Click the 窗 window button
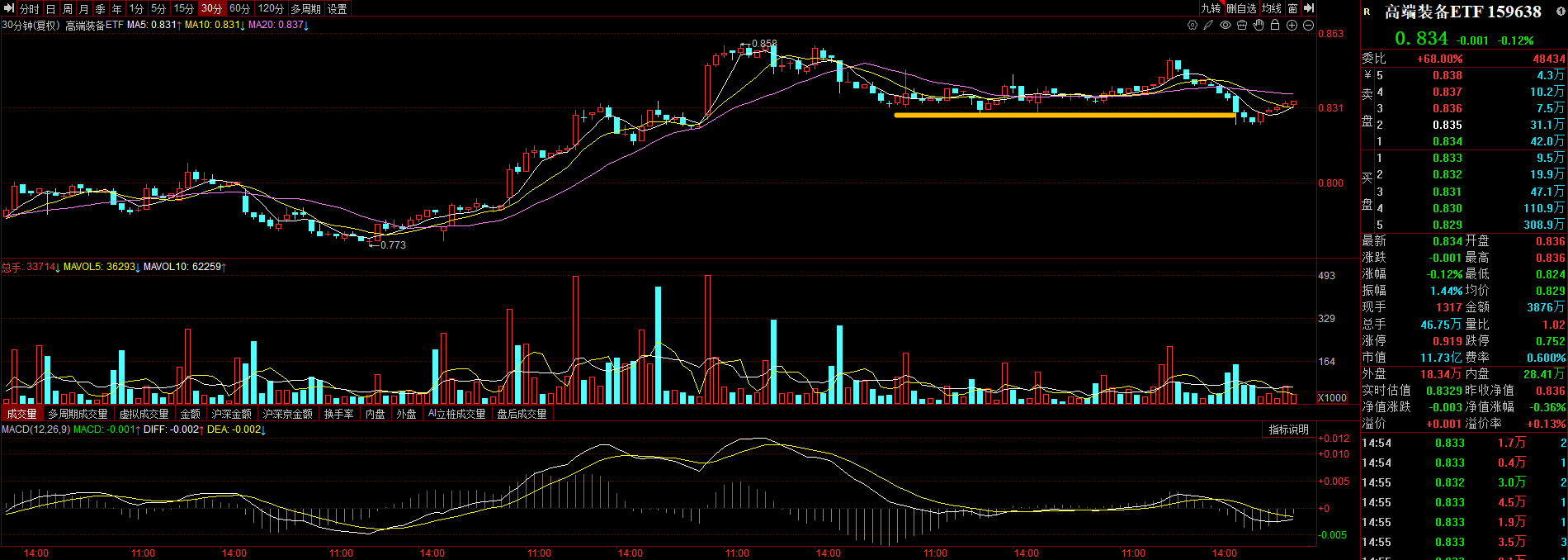This screenshot has width=1568, height=560. [1293, 8]
